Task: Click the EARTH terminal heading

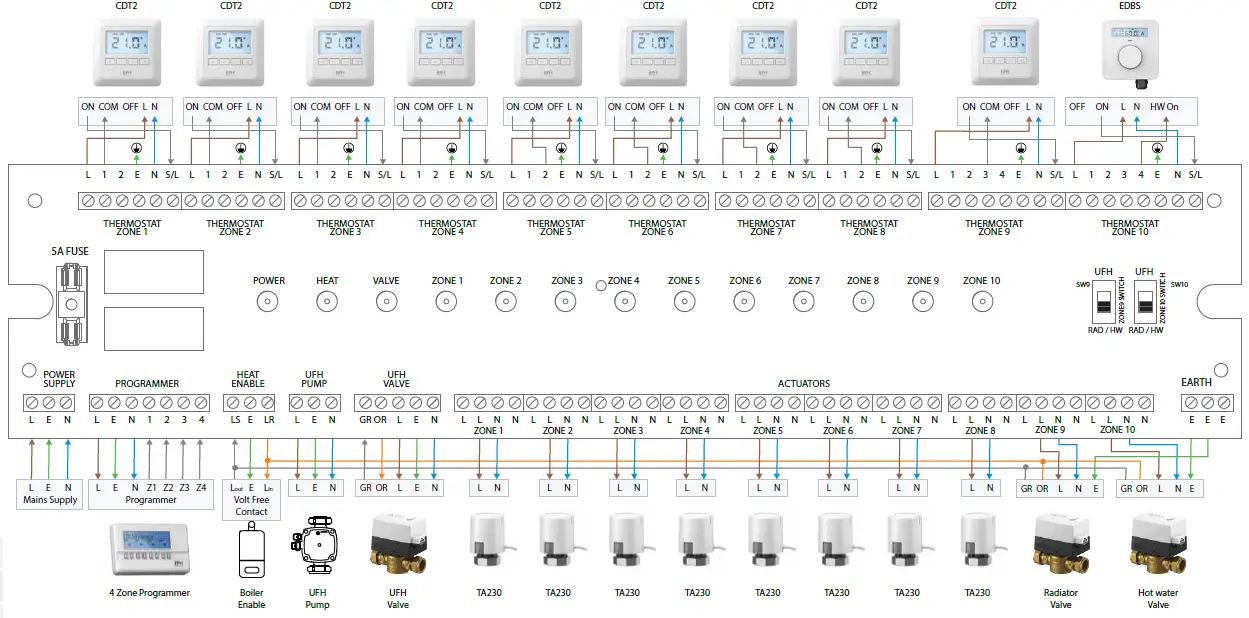Action: 1196,382
